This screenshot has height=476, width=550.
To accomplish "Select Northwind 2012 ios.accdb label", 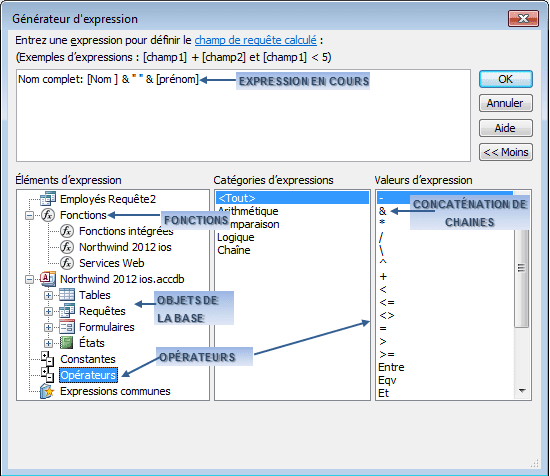I will (x=122, y=279).
